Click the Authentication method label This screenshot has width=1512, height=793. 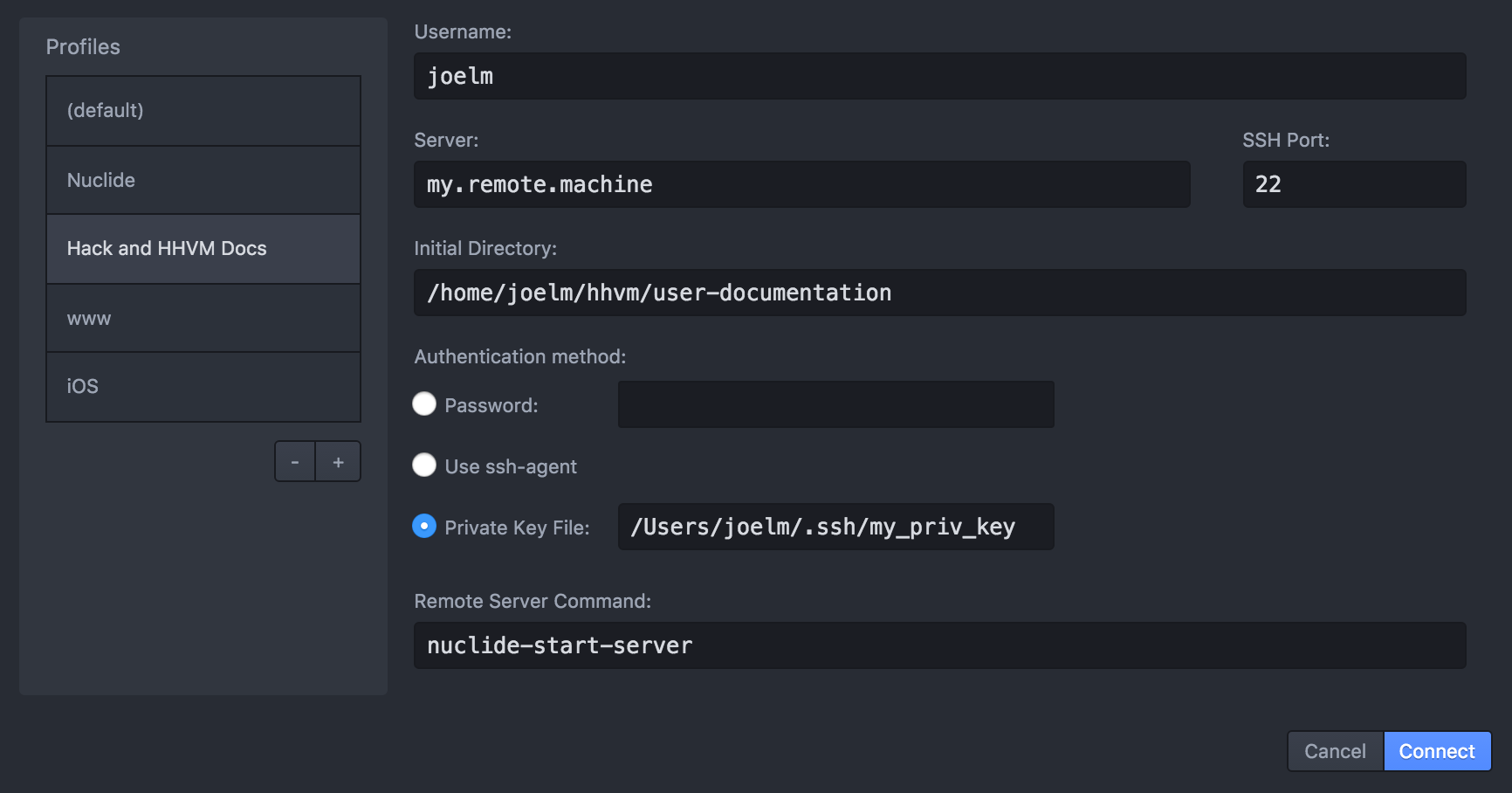click(x=520, y=356)
